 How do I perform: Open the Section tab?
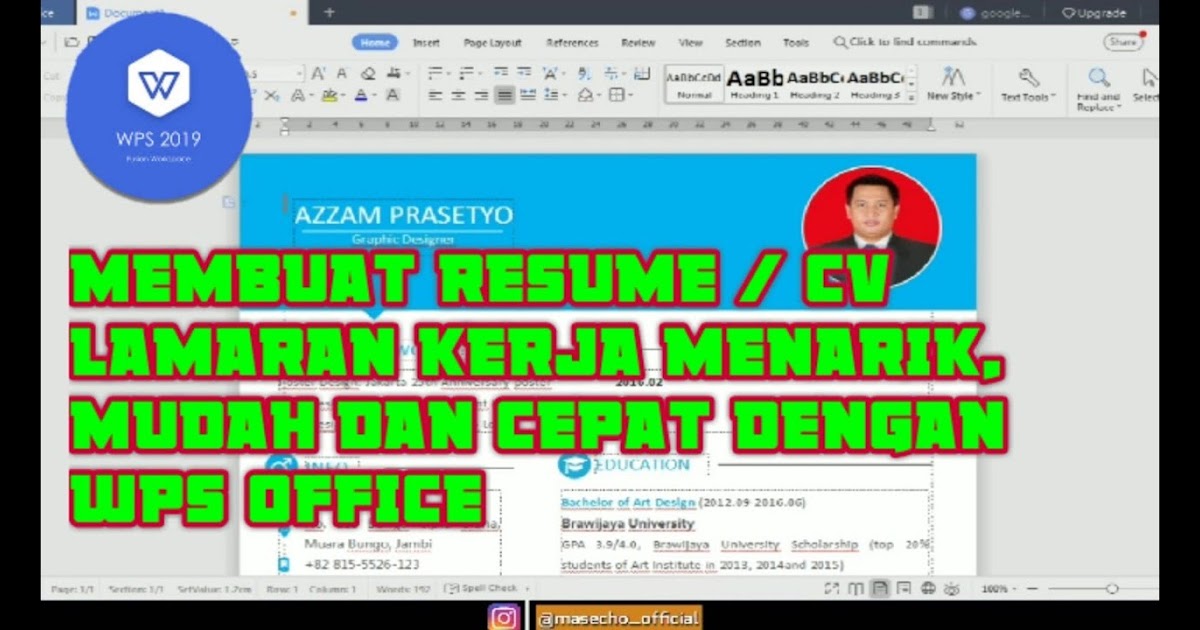(742, 43)
